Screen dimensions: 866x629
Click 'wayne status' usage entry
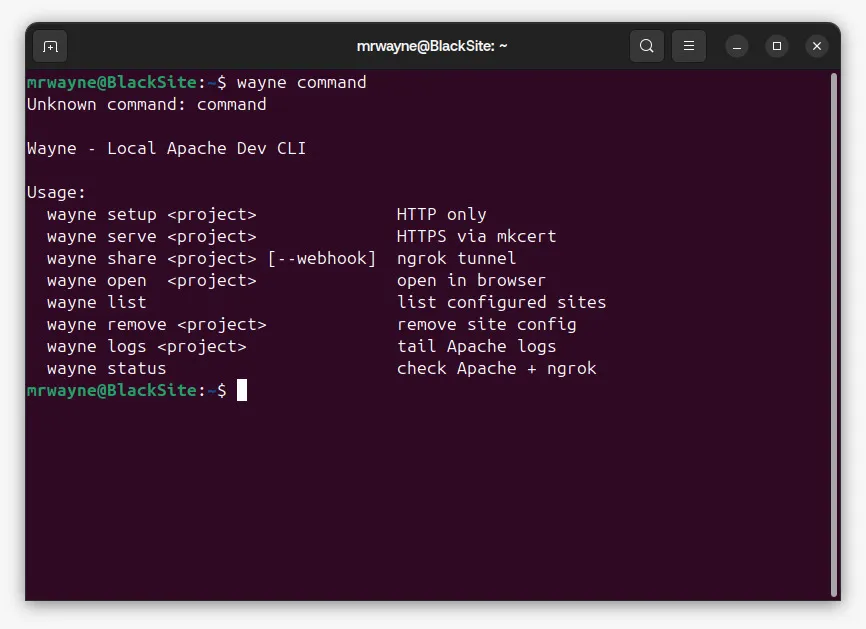tap(107, 368)
